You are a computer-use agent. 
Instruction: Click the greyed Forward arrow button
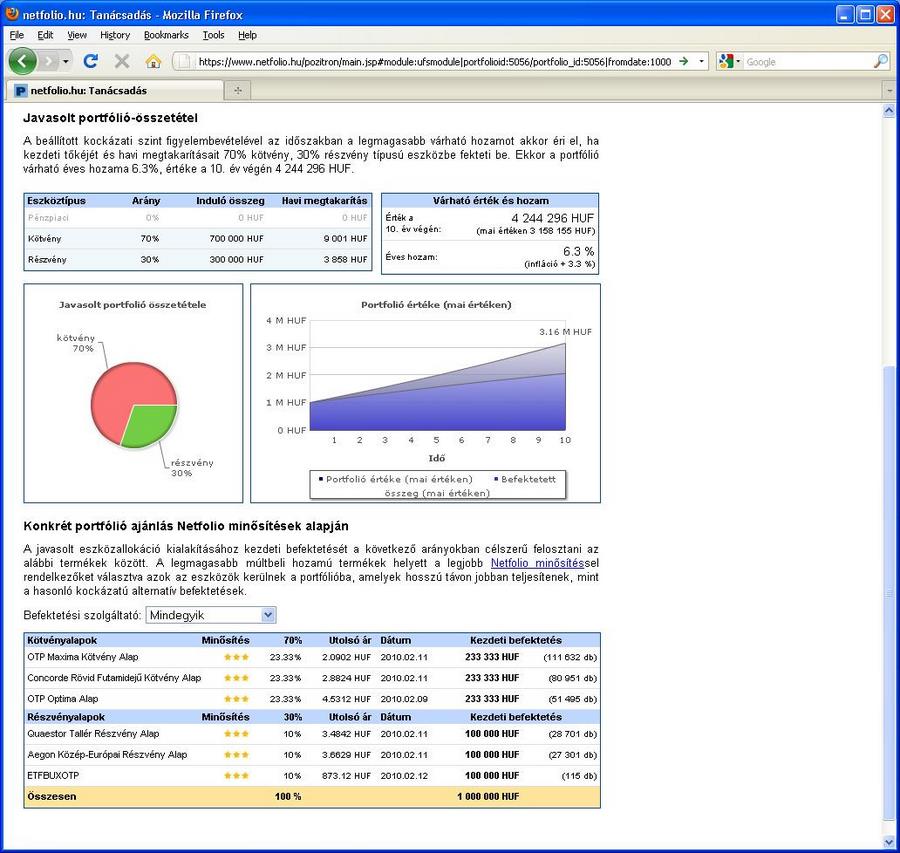tap(49, 61)
